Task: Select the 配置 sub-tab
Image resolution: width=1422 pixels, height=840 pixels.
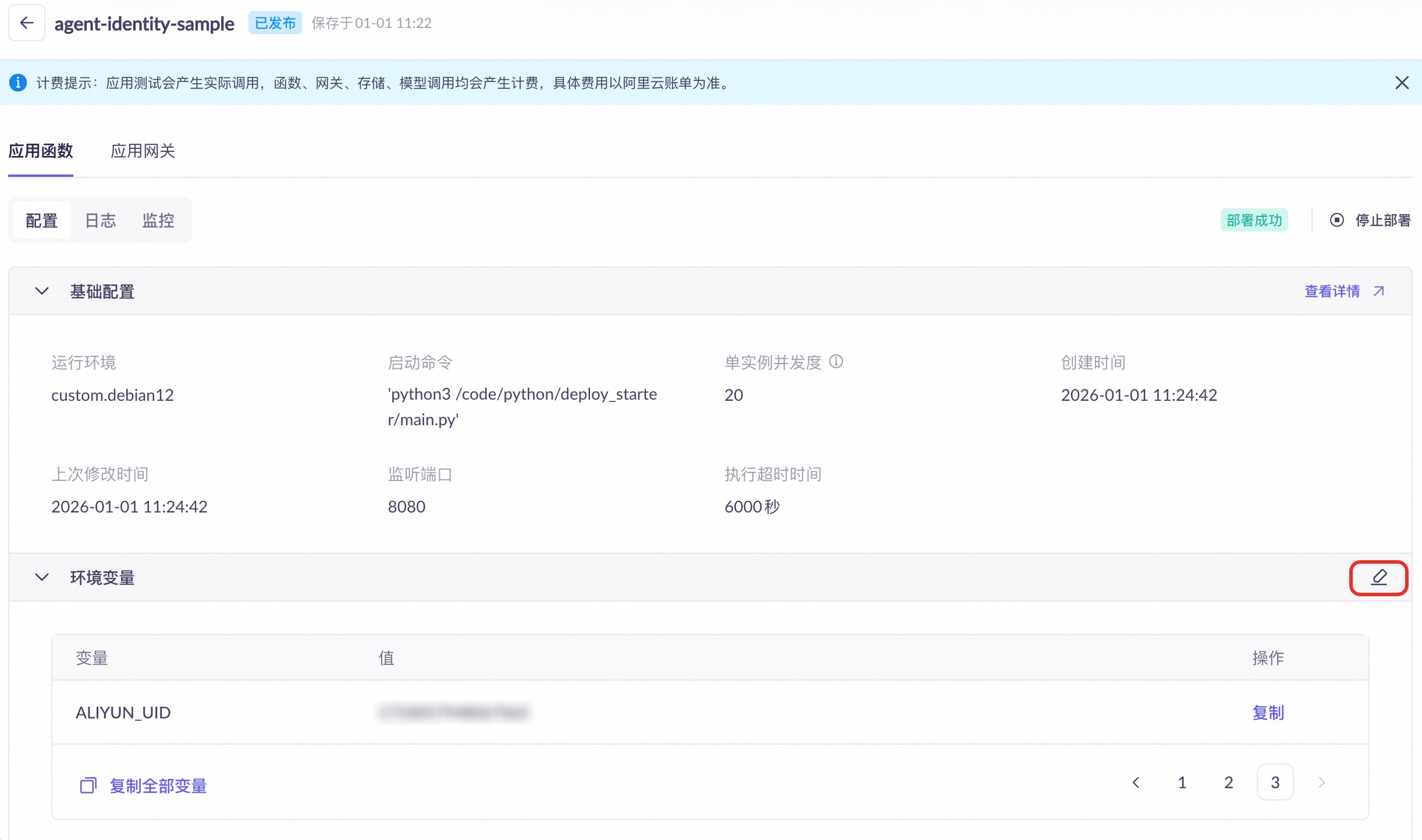Action: pos(41,220)
